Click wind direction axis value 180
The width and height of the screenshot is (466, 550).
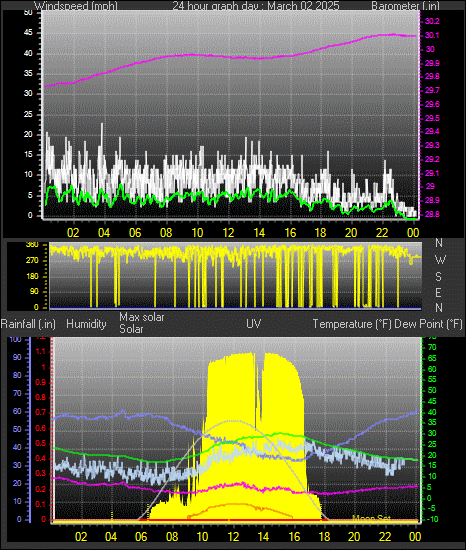point(32,276)
